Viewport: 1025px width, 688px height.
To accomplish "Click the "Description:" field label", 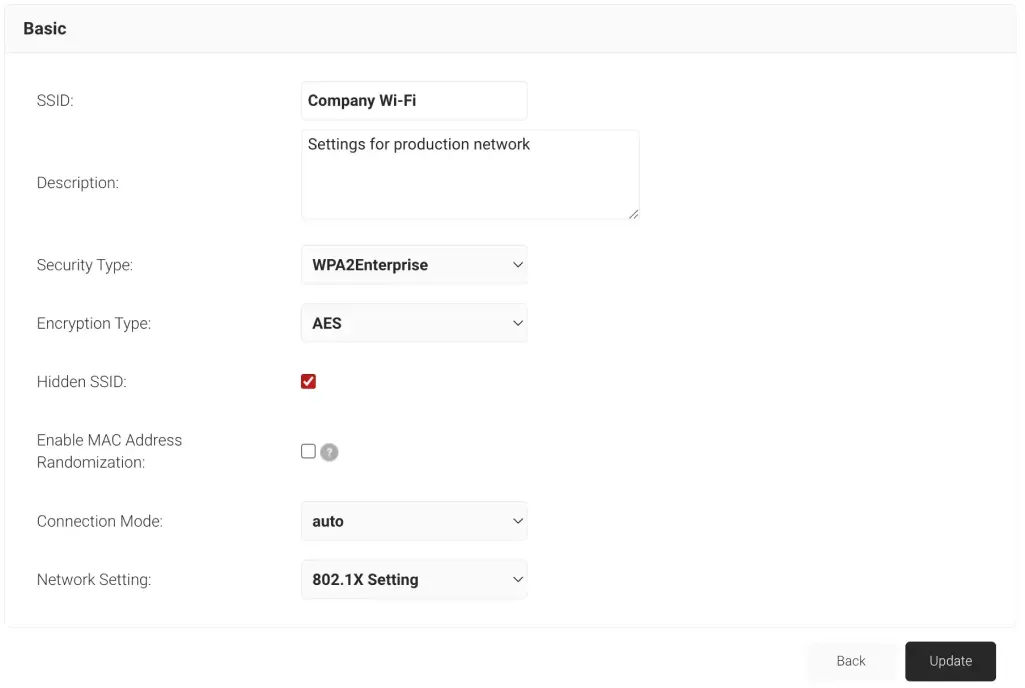I will pos(78,183).
